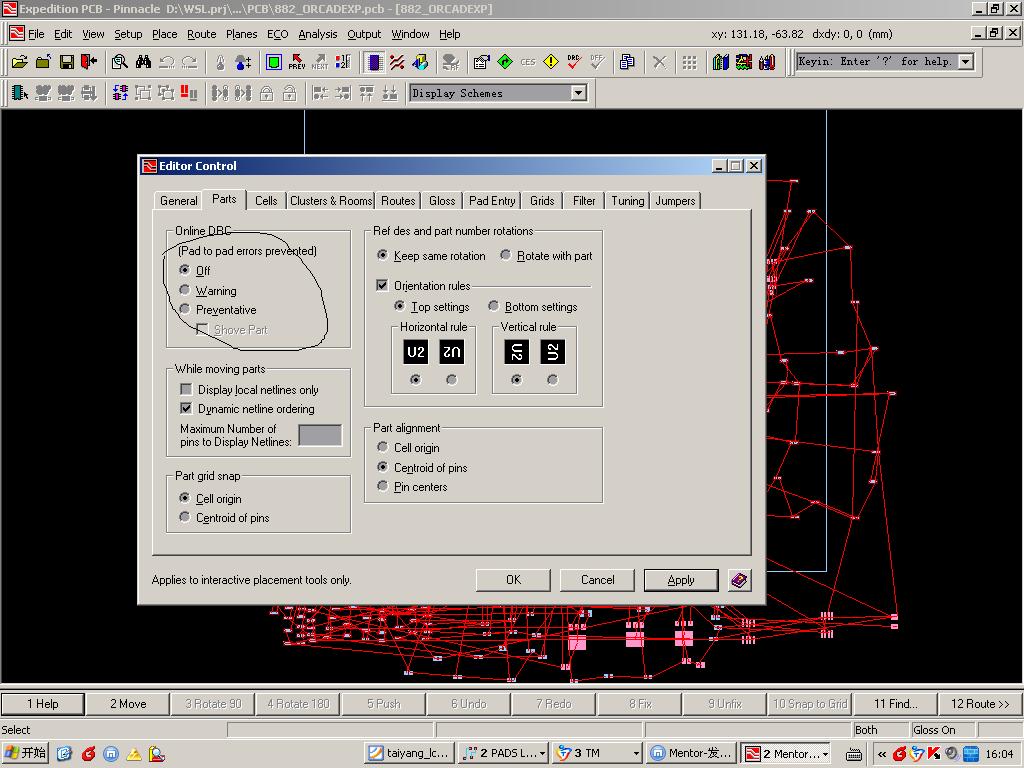This screenshot has width=1024, height=768.
Task: Click the 11 Find function key button
Action: 895,704
